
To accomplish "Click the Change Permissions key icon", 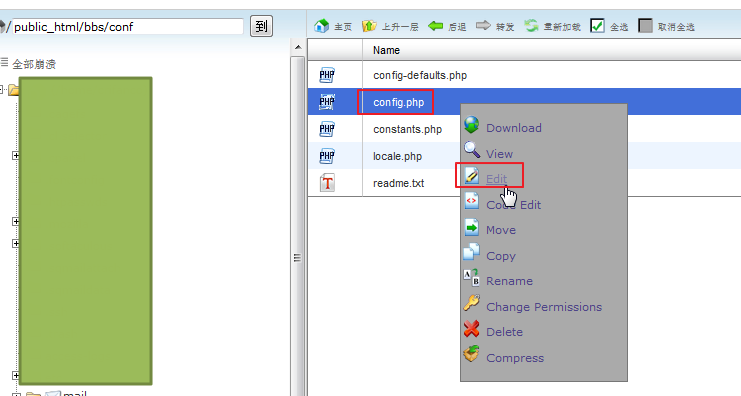I will pos(472,303).
